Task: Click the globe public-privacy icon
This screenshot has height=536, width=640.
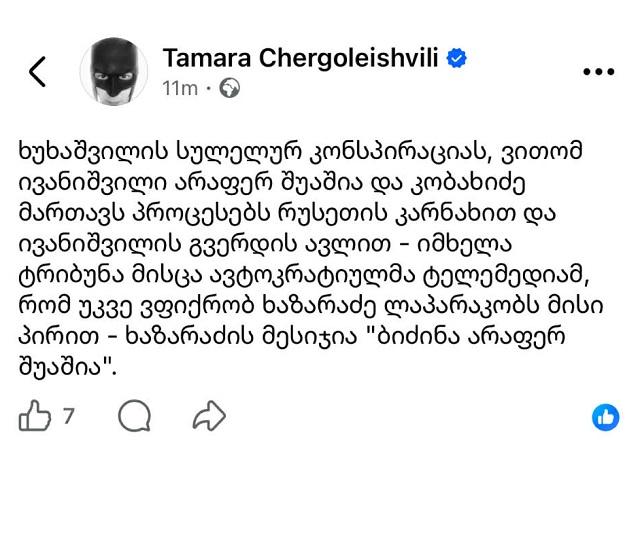Action: click(229, 89)
